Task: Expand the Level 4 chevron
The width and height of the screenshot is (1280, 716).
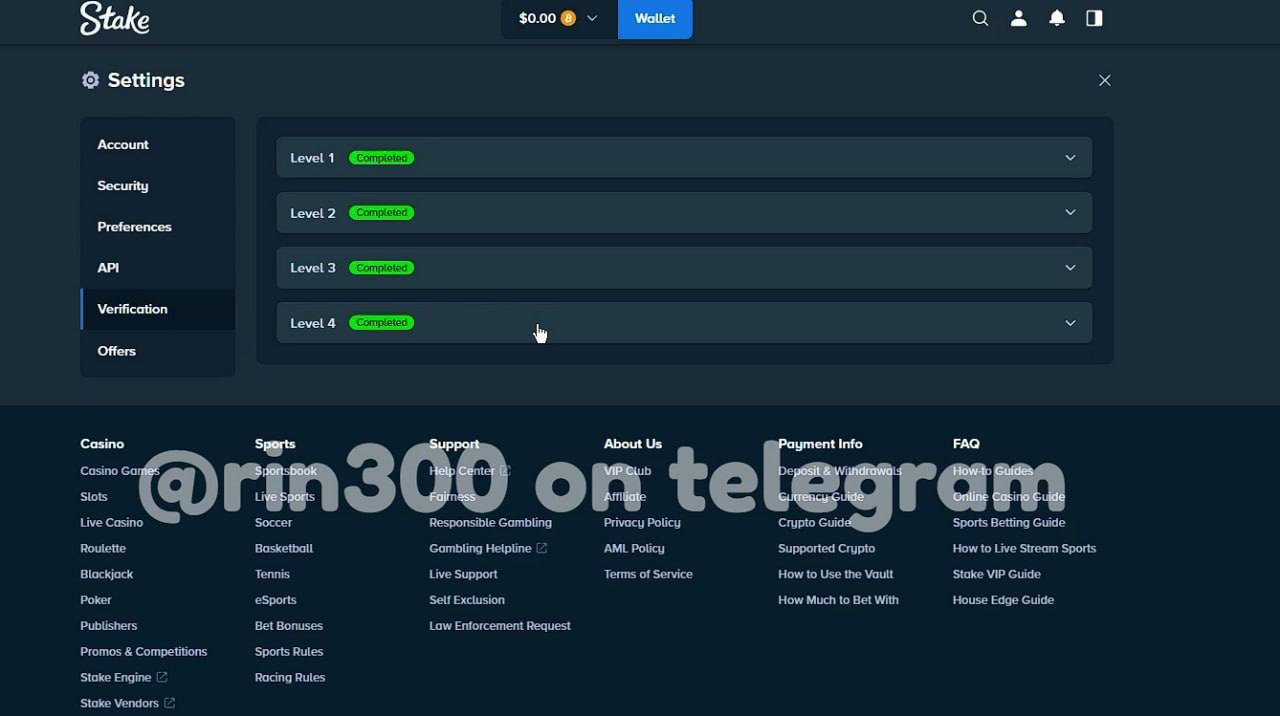Action: coord(1070,323)
